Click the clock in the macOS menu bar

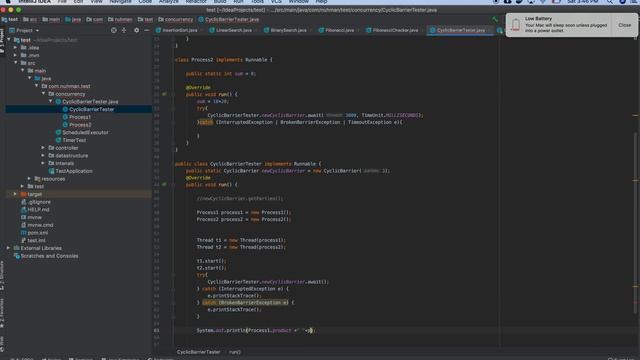click(582, 2)
